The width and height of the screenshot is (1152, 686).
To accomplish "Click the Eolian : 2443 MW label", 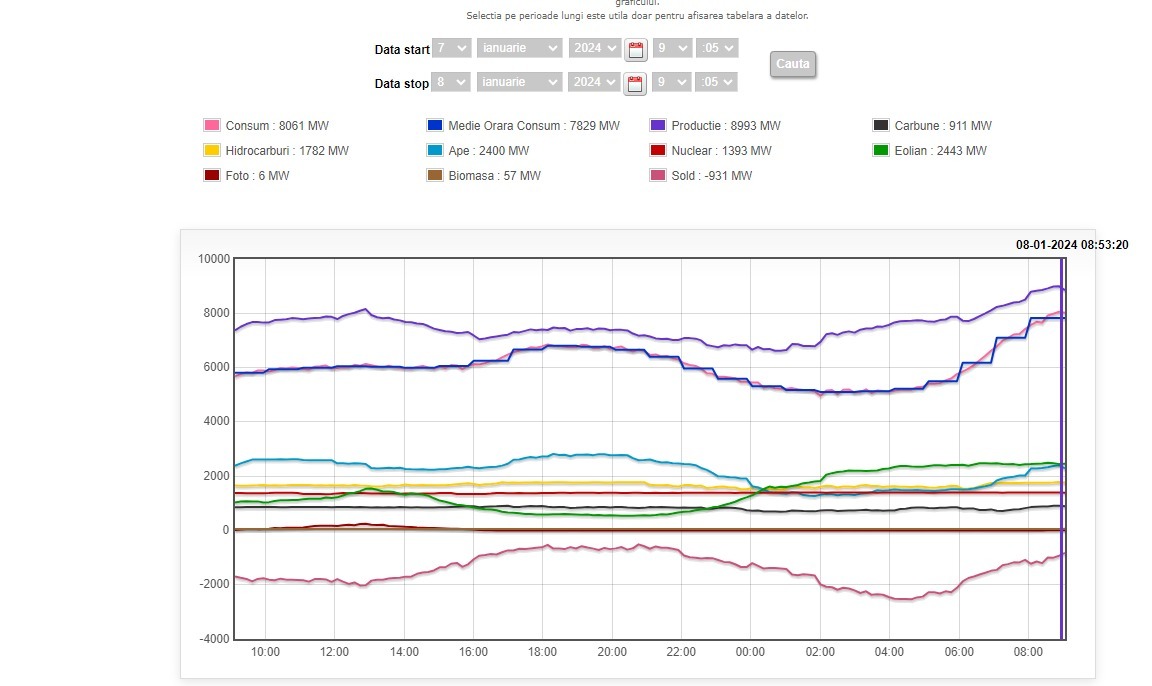I will click(940, 151).
